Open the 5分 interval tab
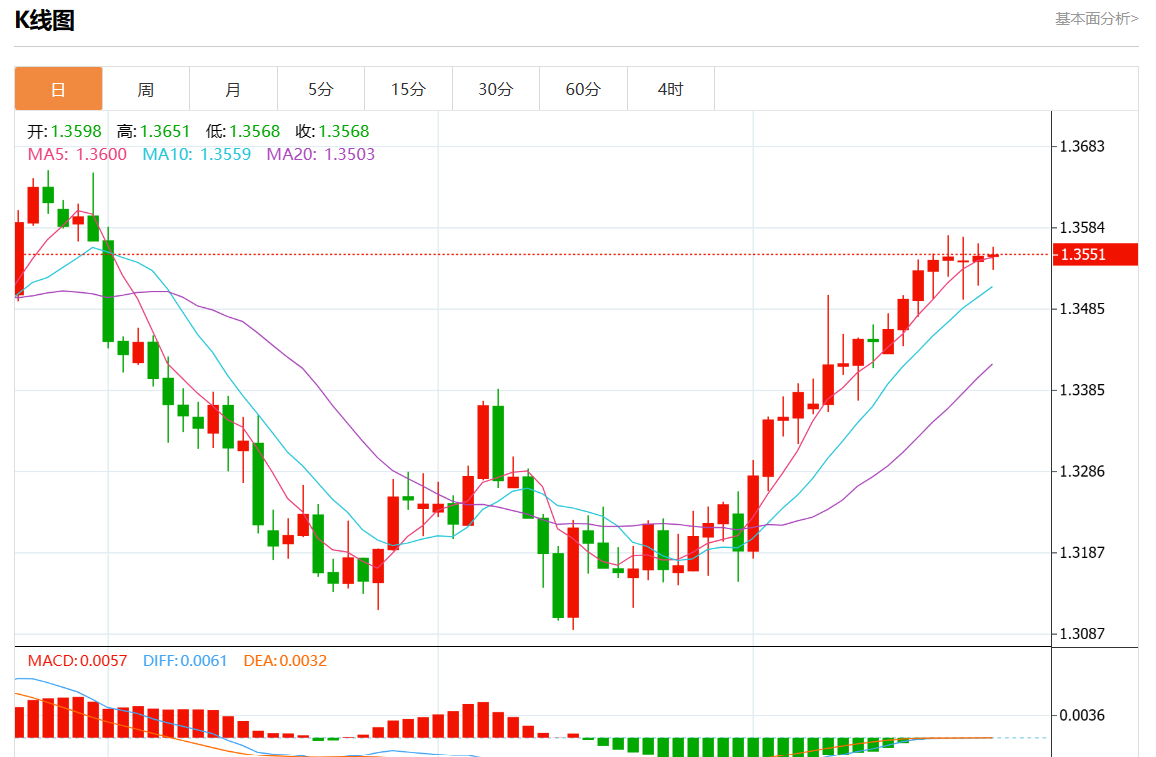Screen dimensions: 1156x757 321,89
